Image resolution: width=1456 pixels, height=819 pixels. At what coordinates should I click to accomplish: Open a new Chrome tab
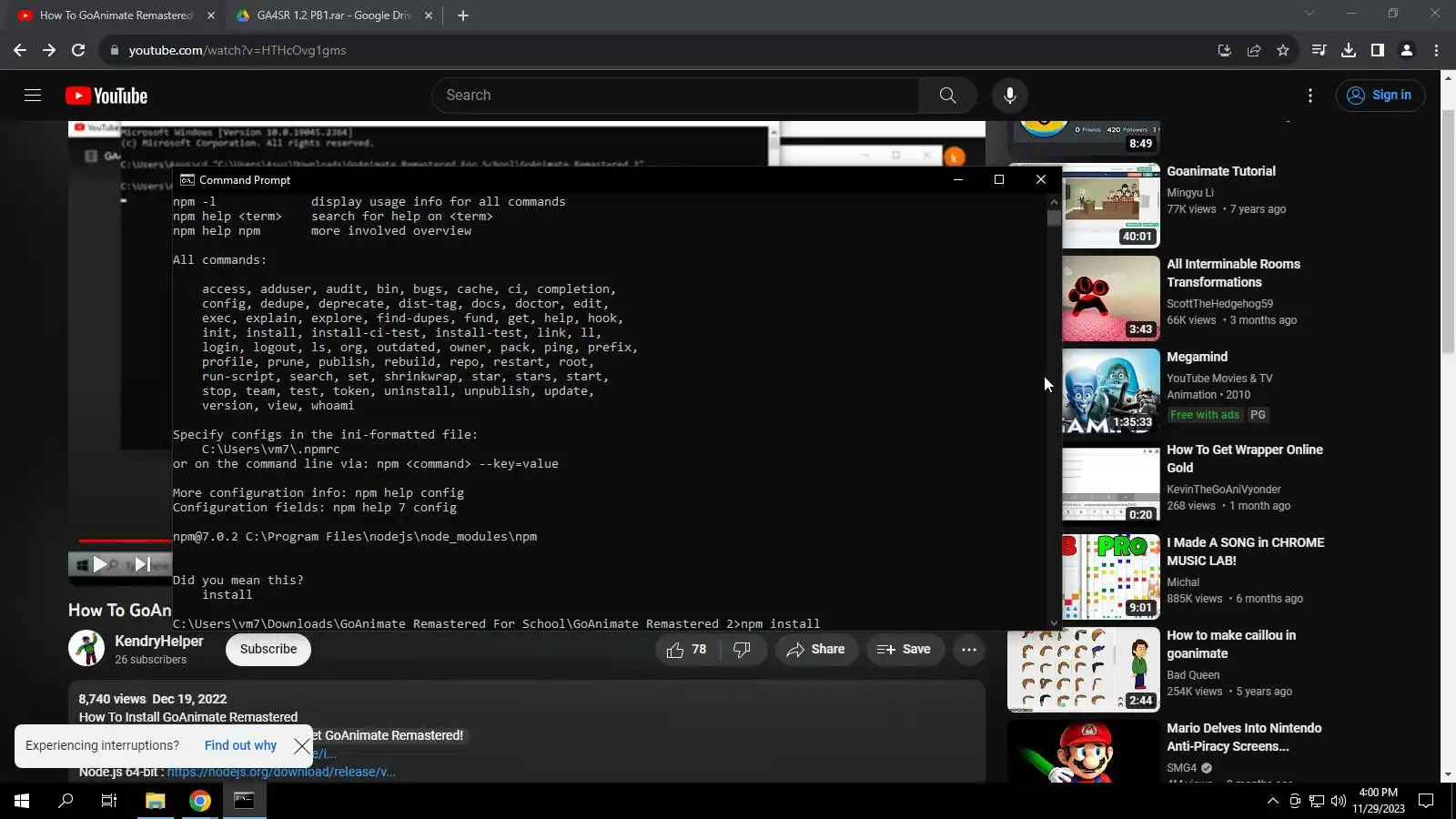[x=463, y=15]
